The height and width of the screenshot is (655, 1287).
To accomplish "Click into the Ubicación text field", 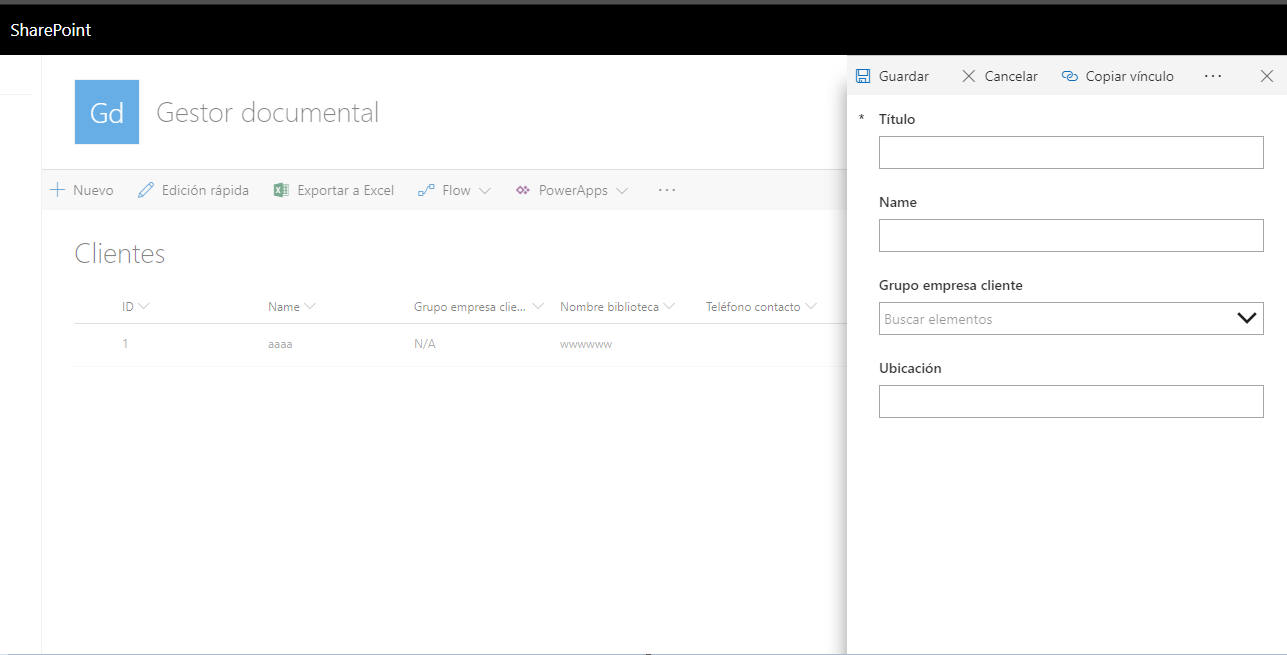I will (1071, 402).
